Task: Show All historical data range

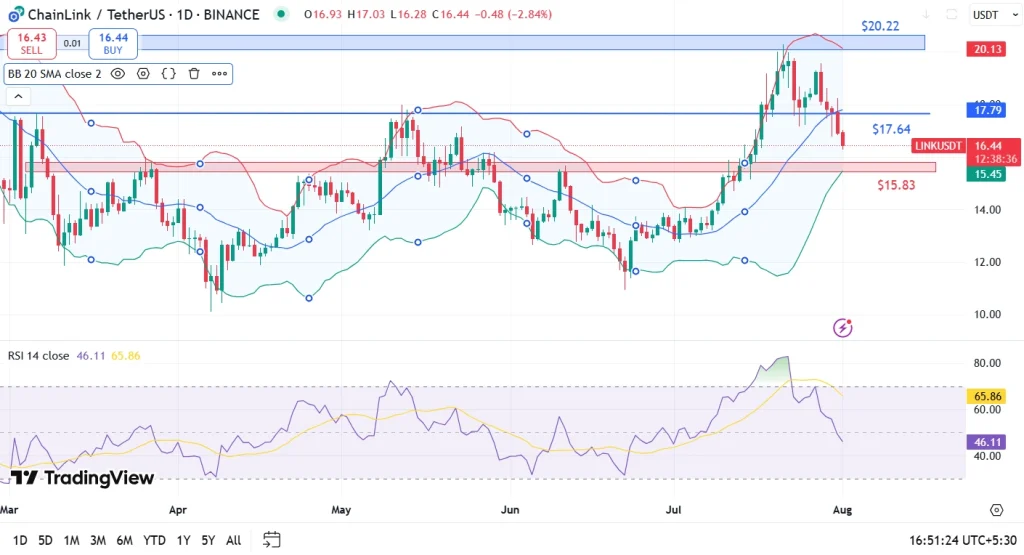Action: click(233, 540)
